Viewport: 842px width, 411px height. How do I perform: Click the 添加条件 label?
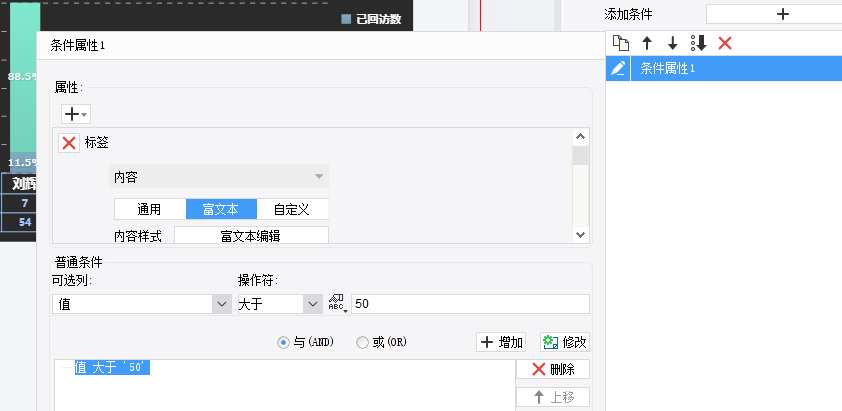(628, 15)
